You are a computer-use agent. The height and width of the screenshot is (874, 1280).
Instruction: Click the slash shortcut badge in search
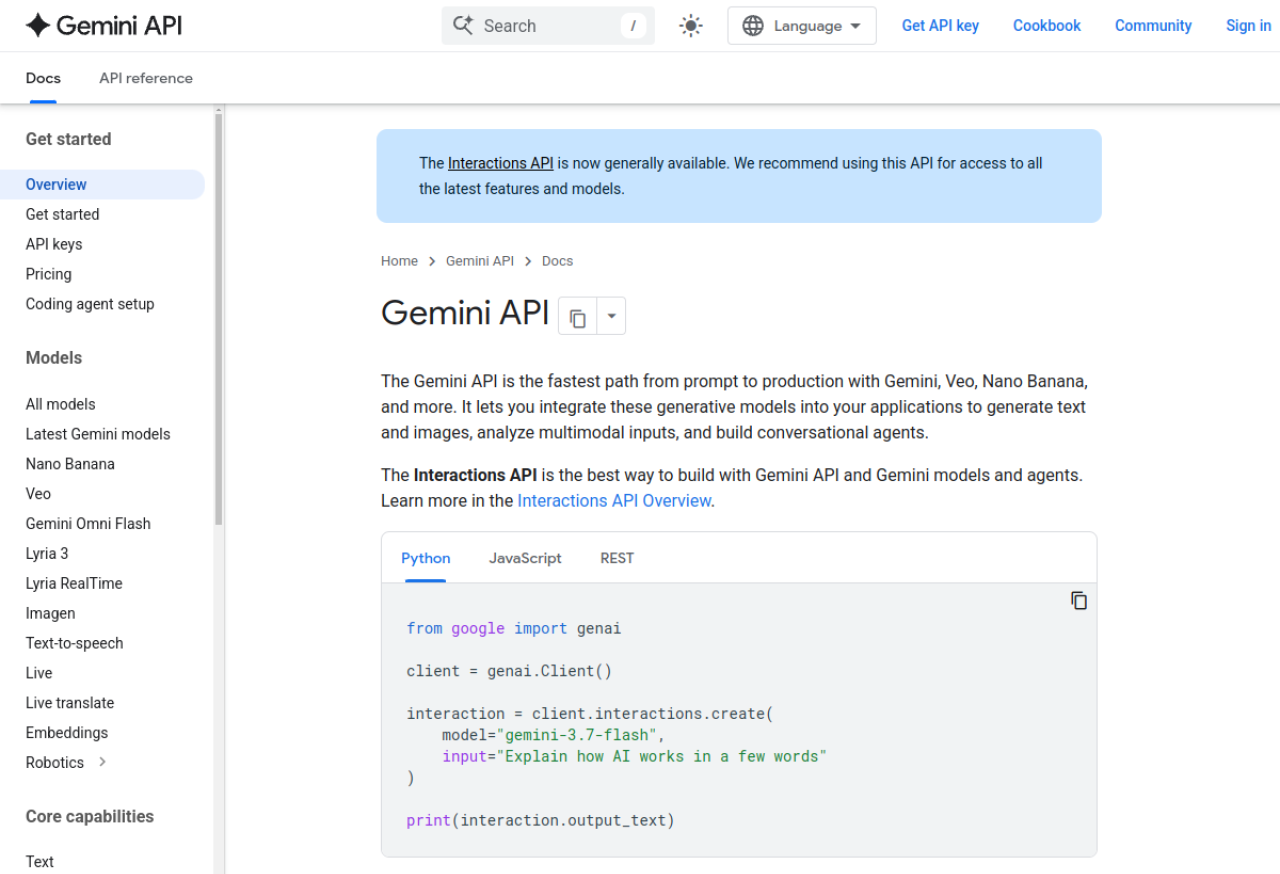(633, 26)
